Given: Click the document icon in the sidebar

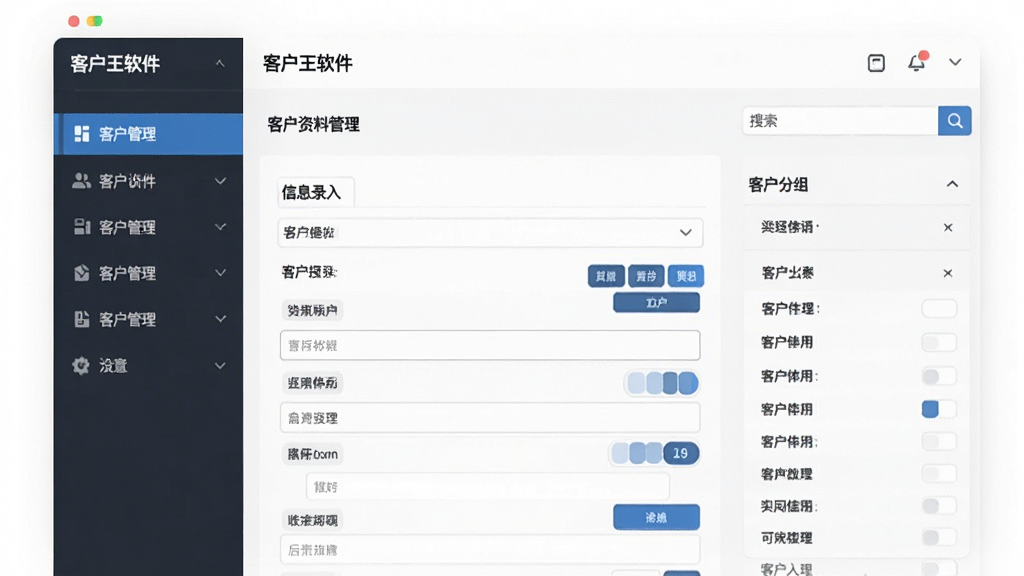Looking at the screenshot, I should click(82, 319).
